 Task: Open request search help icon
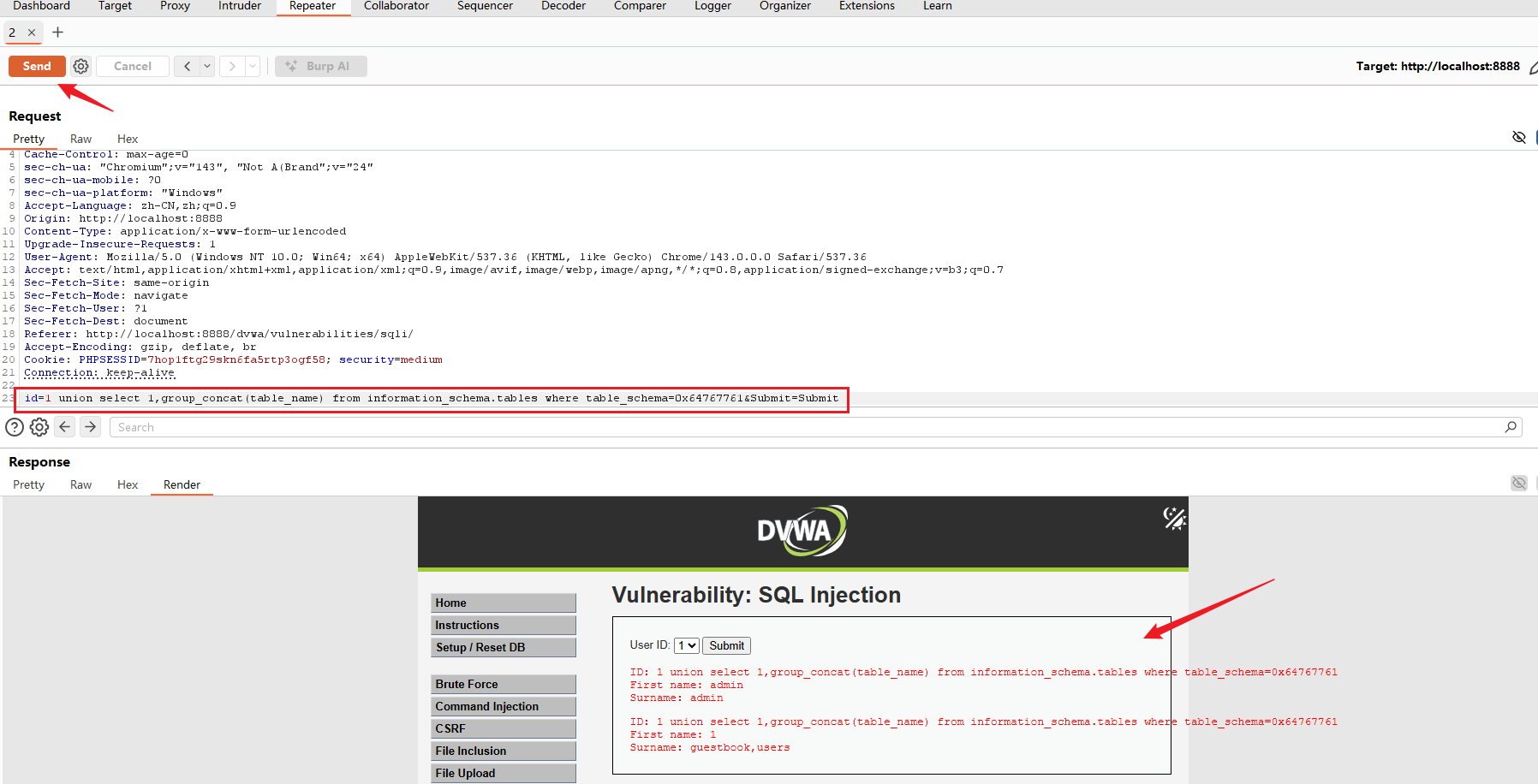click(x=15, y=427)
